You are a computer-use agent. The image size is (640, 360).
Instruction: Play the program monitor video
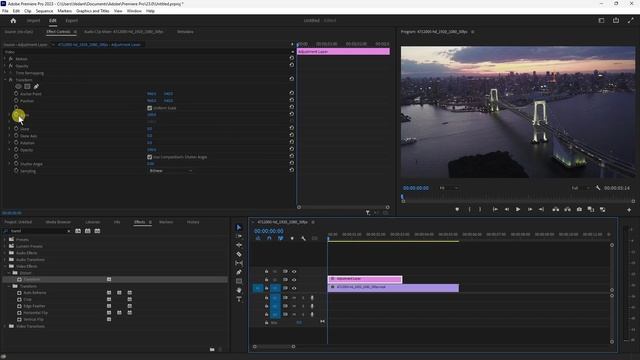pyautogui.click(x=518, y=209)
